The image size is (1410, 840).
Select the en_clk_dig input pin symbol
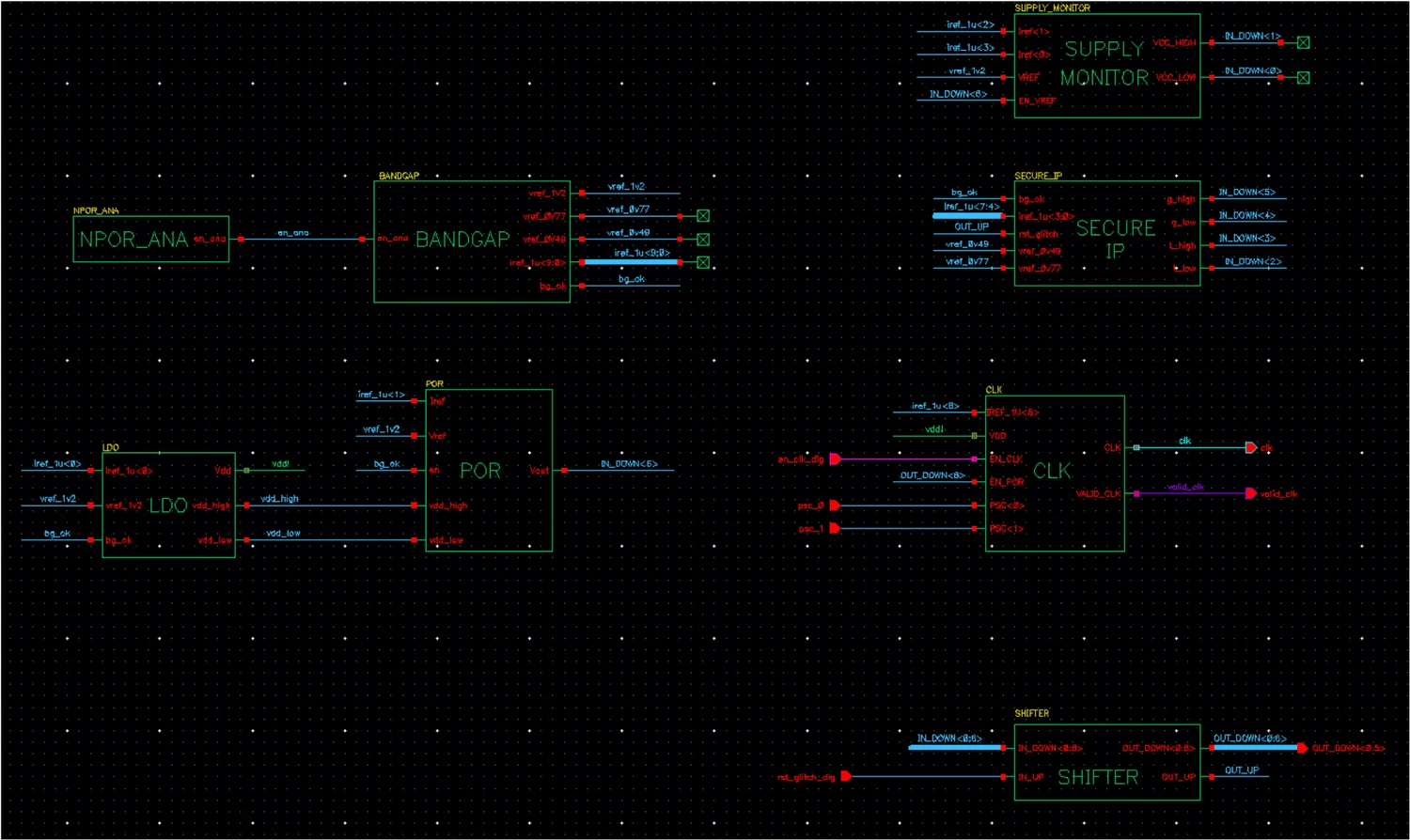click(x=835, y=459)
